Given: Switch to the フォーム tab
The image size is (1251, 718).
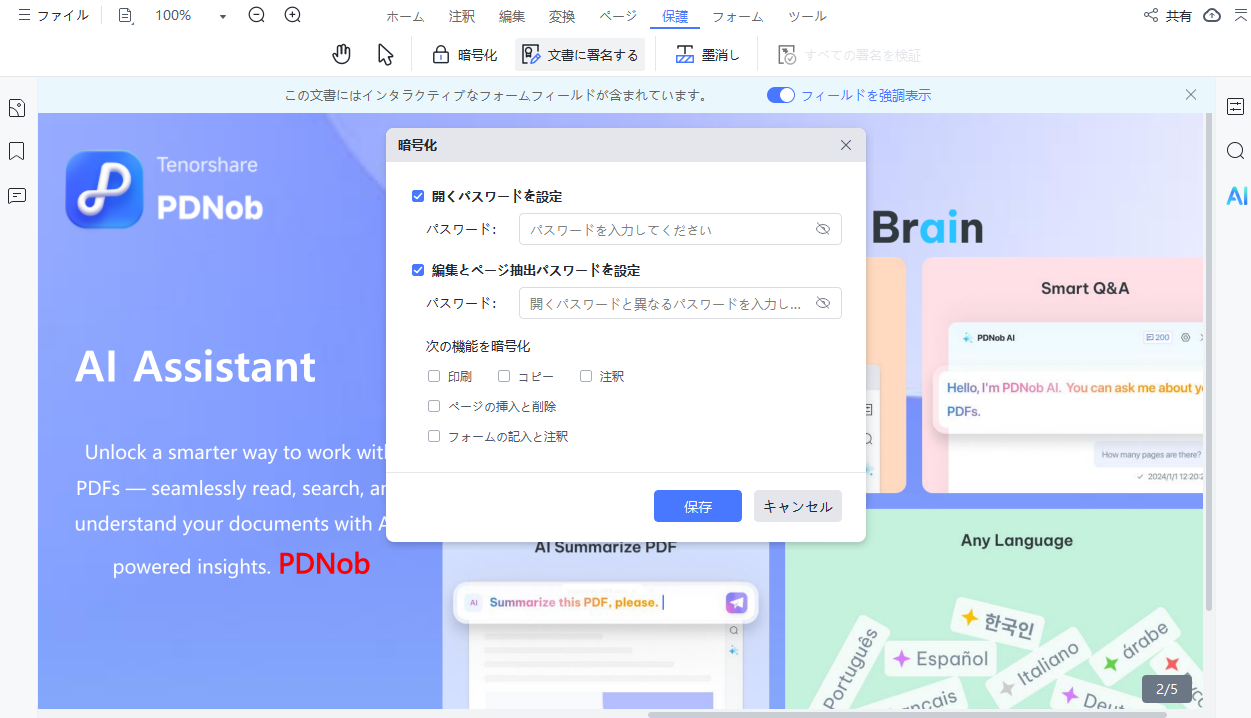Looking at the screenshot, I should tap(738, 16).
